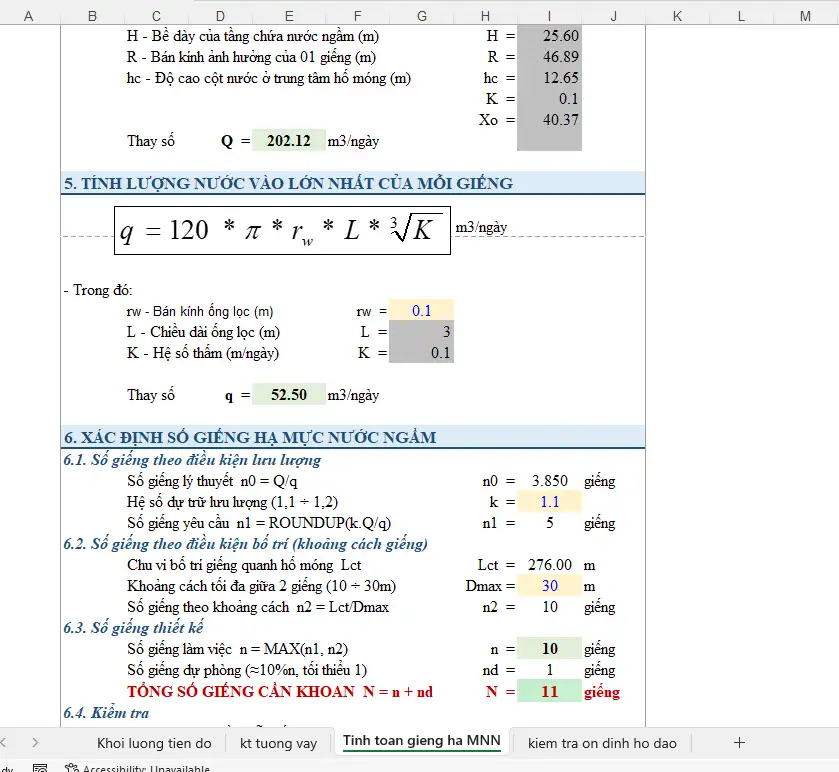Select the H value cell 25.60
The image size is (839, 772).
(x=550, y=36)
